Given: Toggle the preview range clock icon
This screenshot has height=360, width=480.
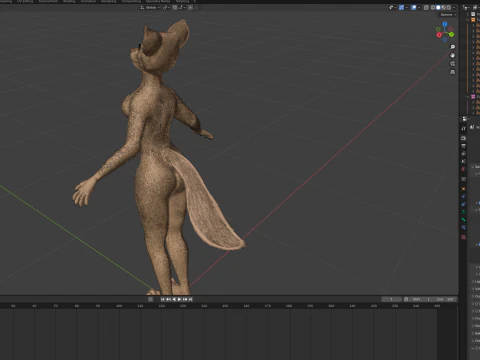Looking at the screenshot, I should point(406,299).
